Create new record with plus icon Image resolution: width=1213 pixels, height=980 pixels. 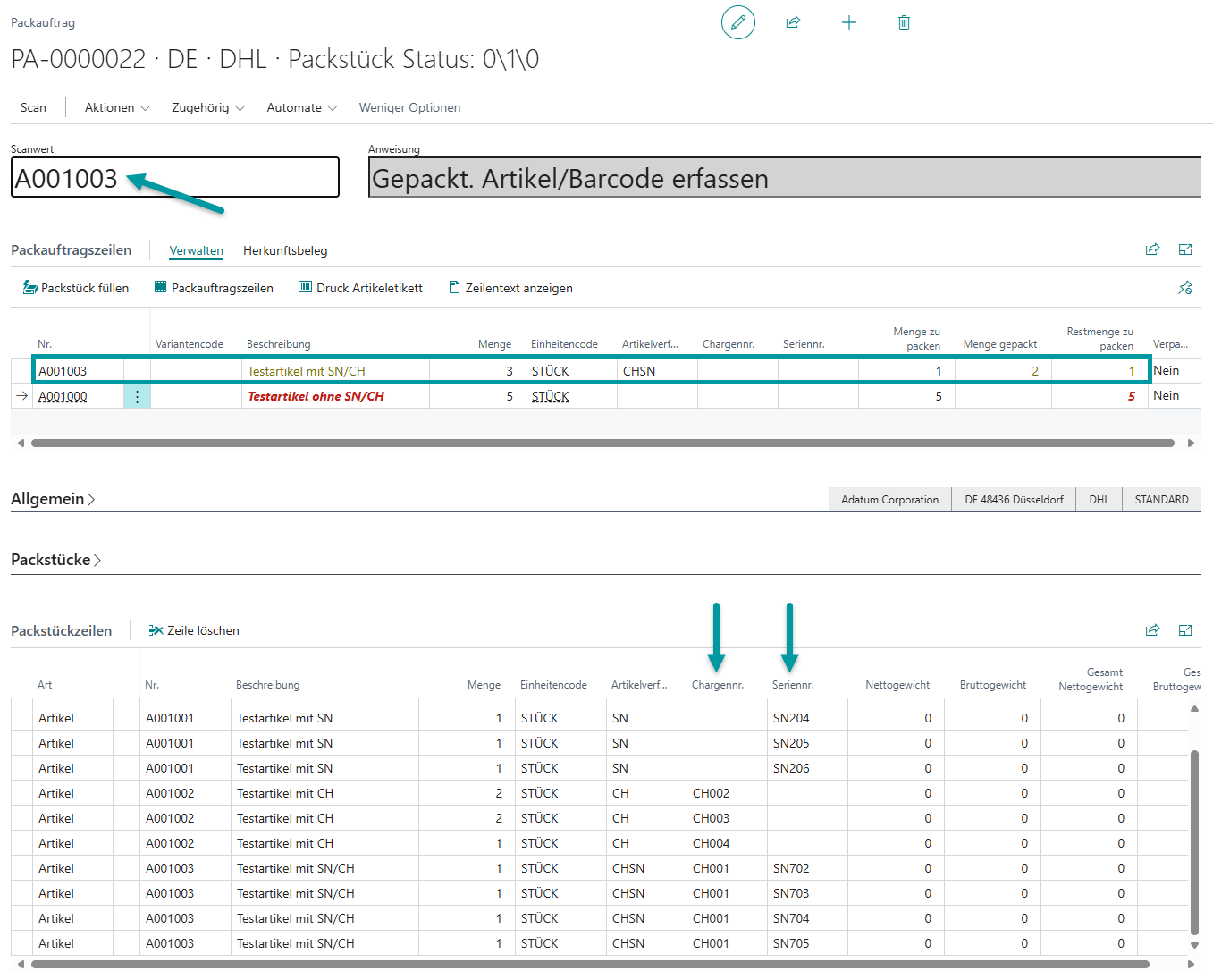tap(848, 22)
